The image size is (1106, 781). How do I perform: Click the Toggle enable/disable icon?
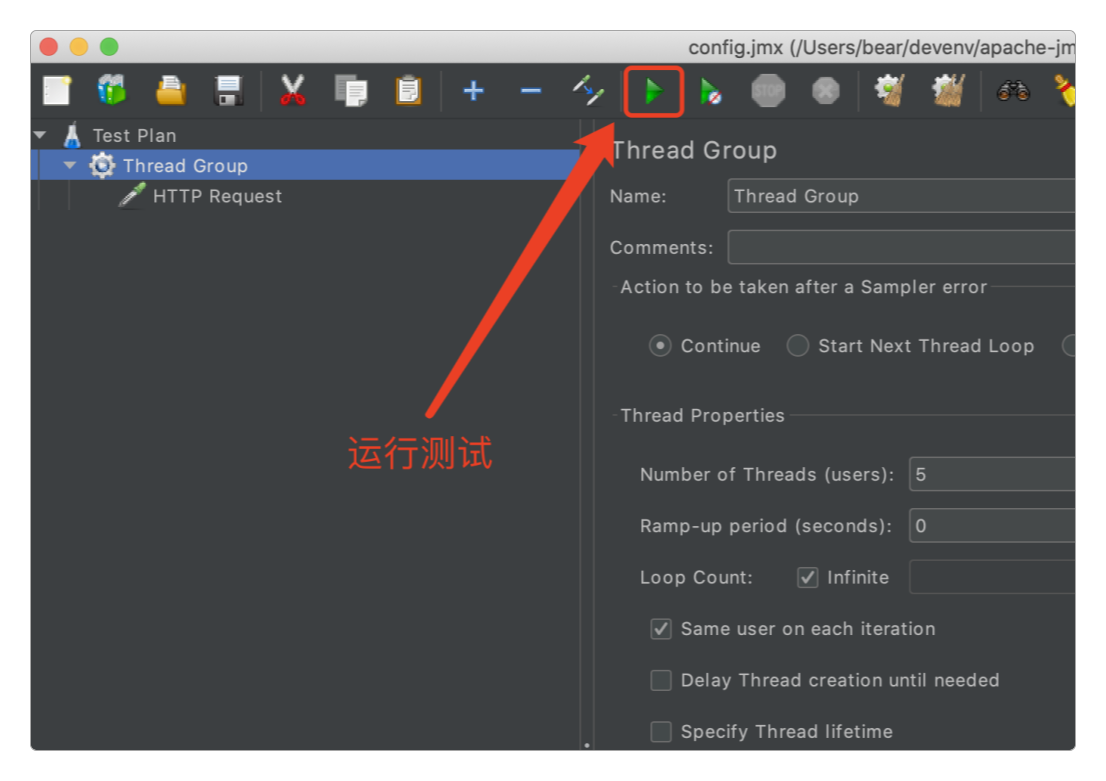coord(588,91)
